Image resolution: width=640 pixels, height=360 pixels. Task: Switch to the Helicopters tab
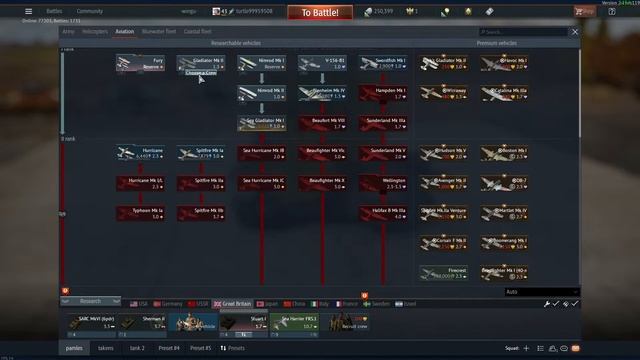pos(95,31)
